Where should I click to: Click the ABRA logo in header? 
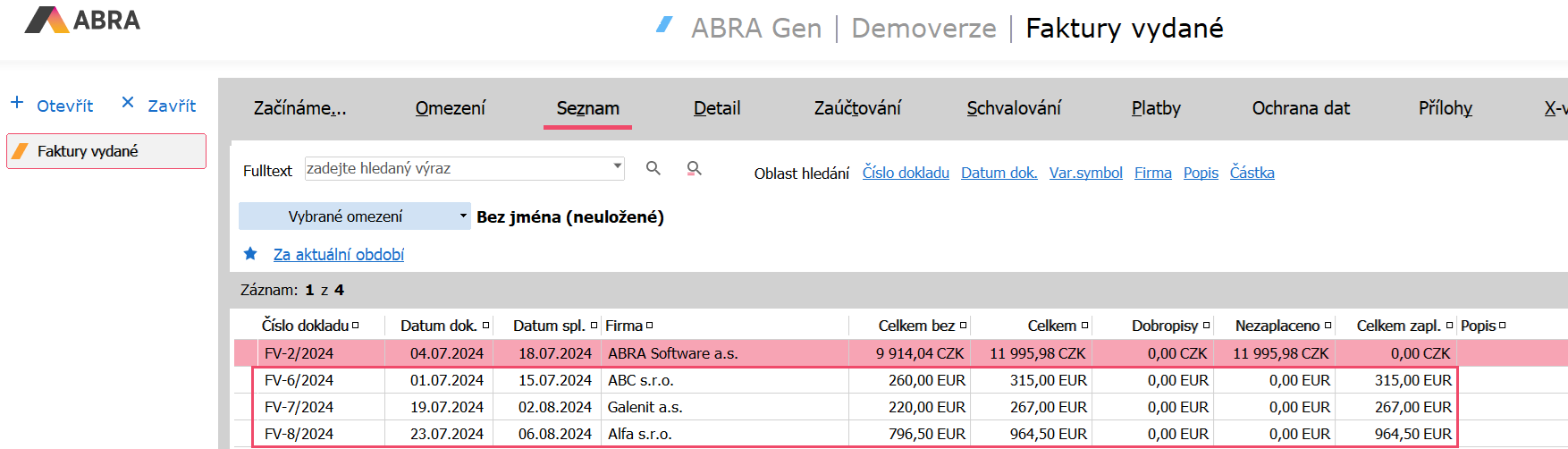click(x=82, y=21)
